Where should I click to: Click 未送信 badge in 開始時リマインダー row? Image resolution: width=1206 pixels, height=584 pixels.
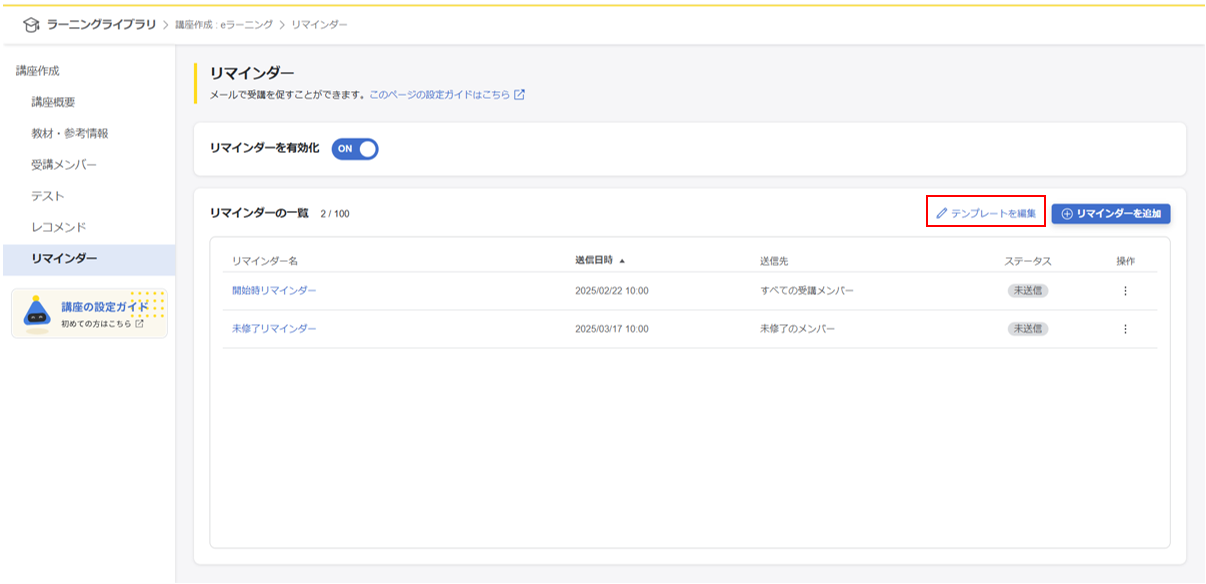tap(1028, 291)
